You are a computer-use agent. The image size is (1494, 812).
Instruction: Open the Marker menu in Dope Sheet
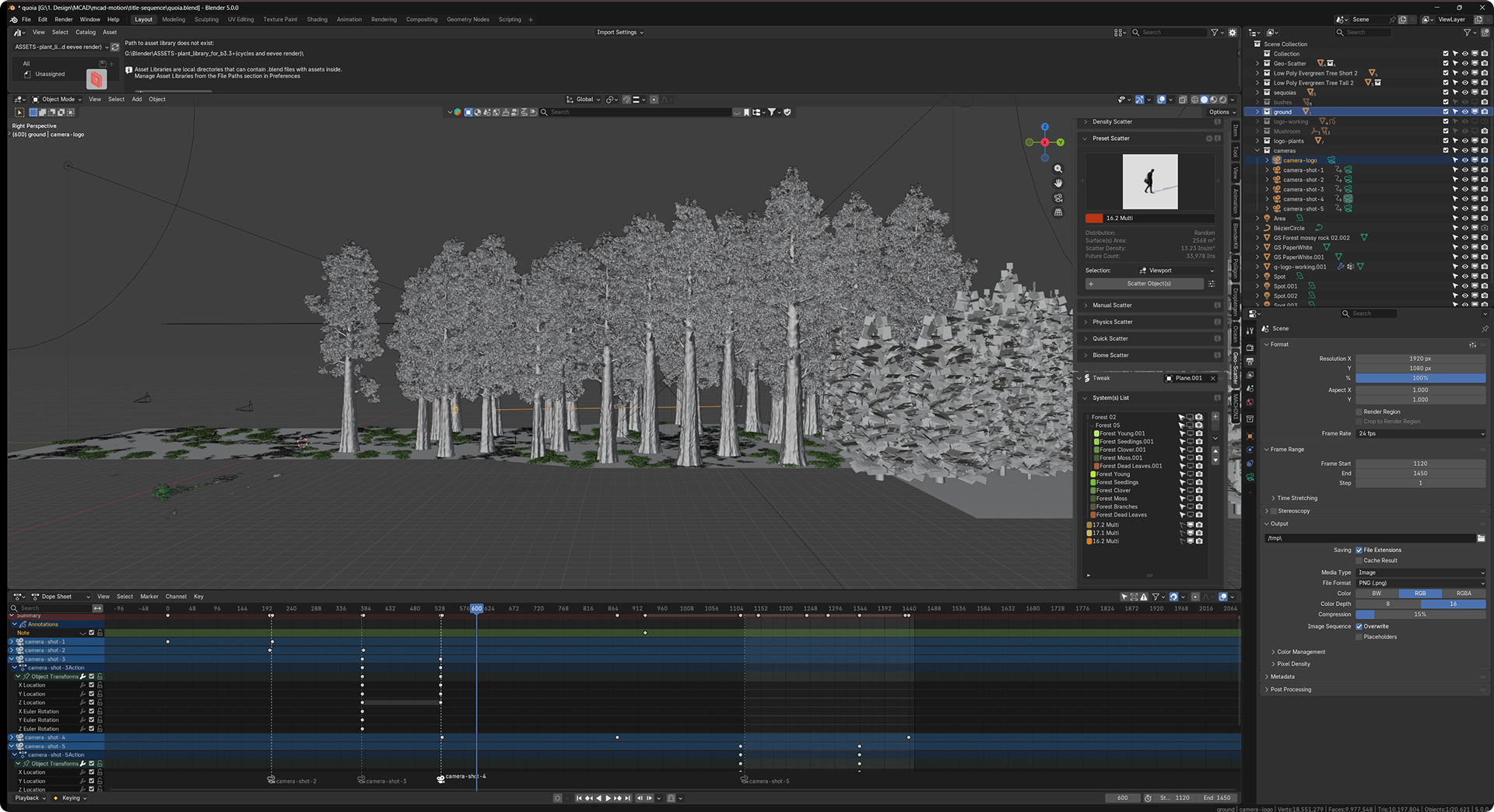(x=149, y=597)
